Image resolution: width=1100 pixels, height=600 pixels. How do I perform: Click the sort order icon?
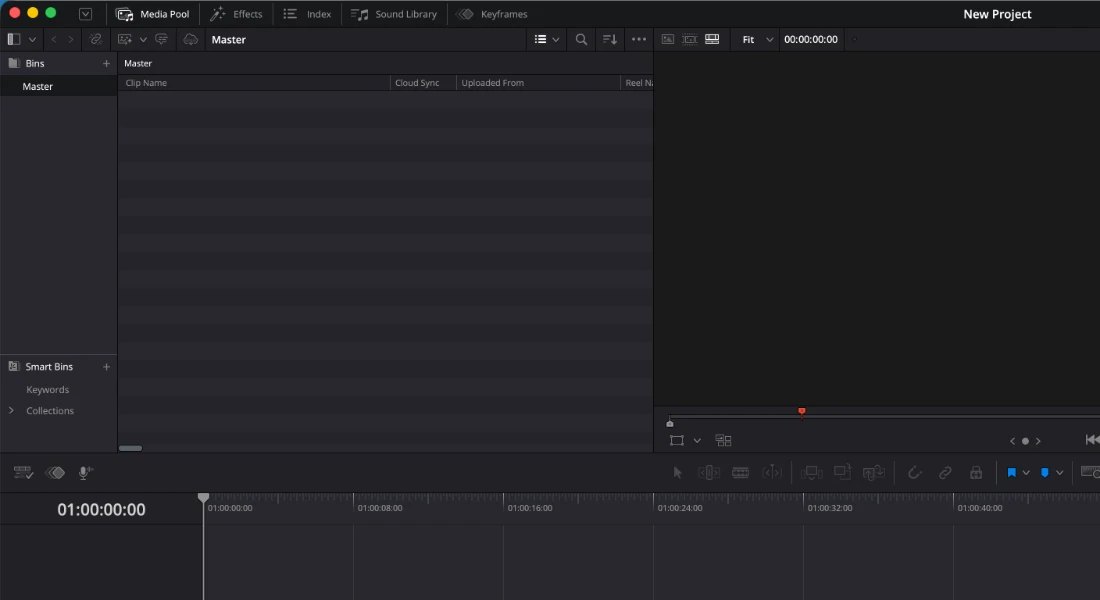click(x=610, y=39)
